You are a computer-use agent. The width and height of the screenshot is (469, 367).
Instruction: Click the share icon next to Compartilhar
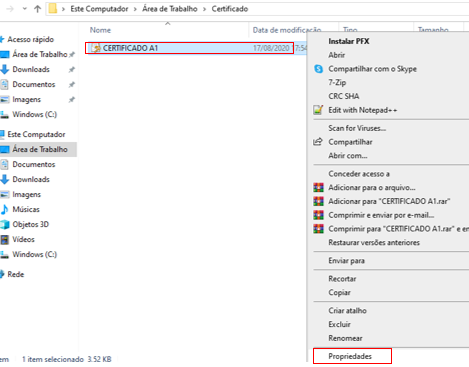(318, 142)
